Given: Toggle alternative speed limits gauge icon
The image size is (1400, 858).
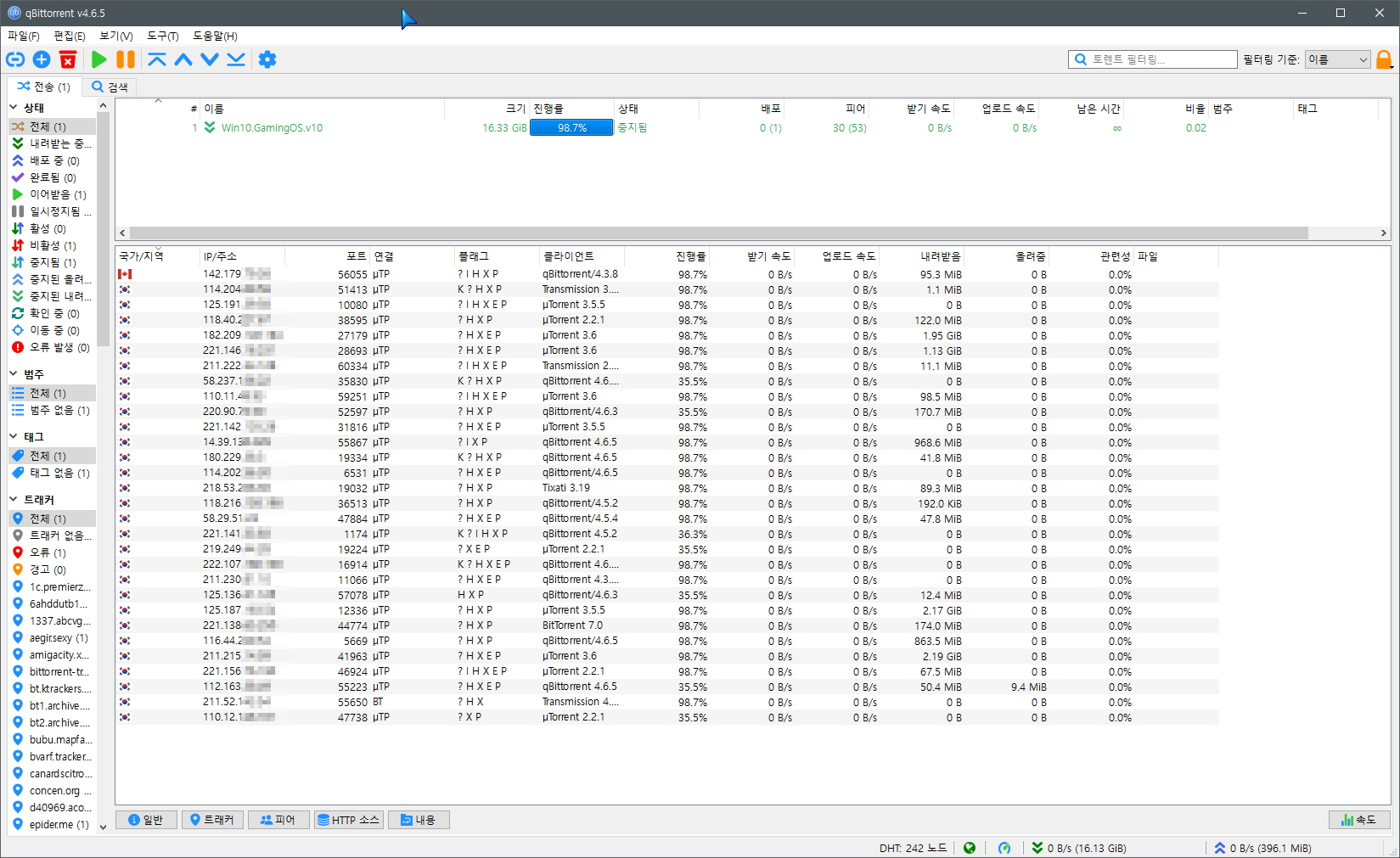Looking at the screenshot, I should click(x=1004, y=848).
